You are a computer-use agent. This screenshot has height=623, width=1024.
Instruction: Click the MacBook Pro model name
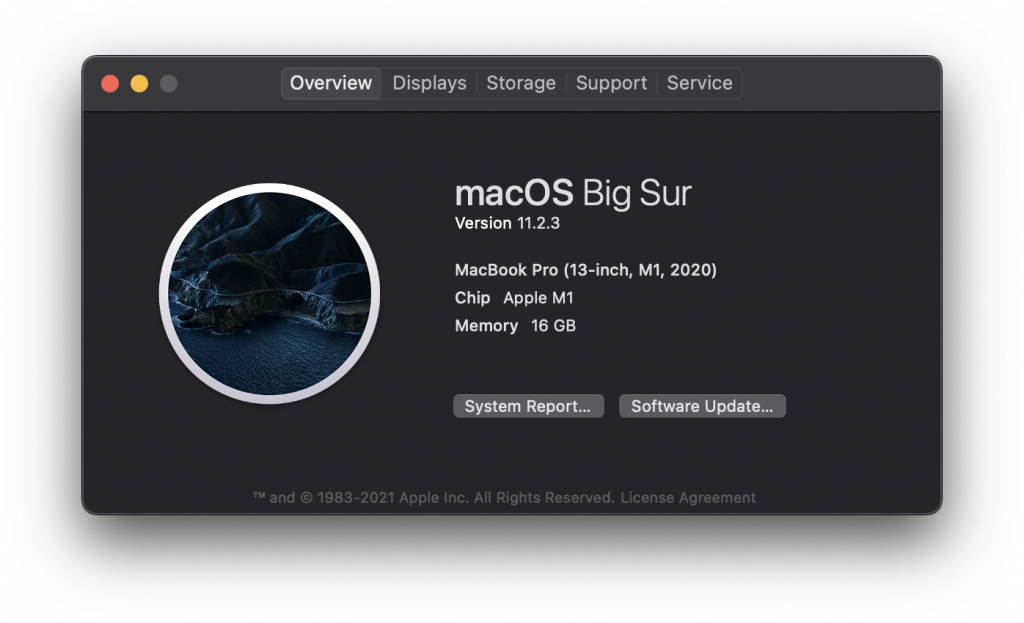point(584,270)
